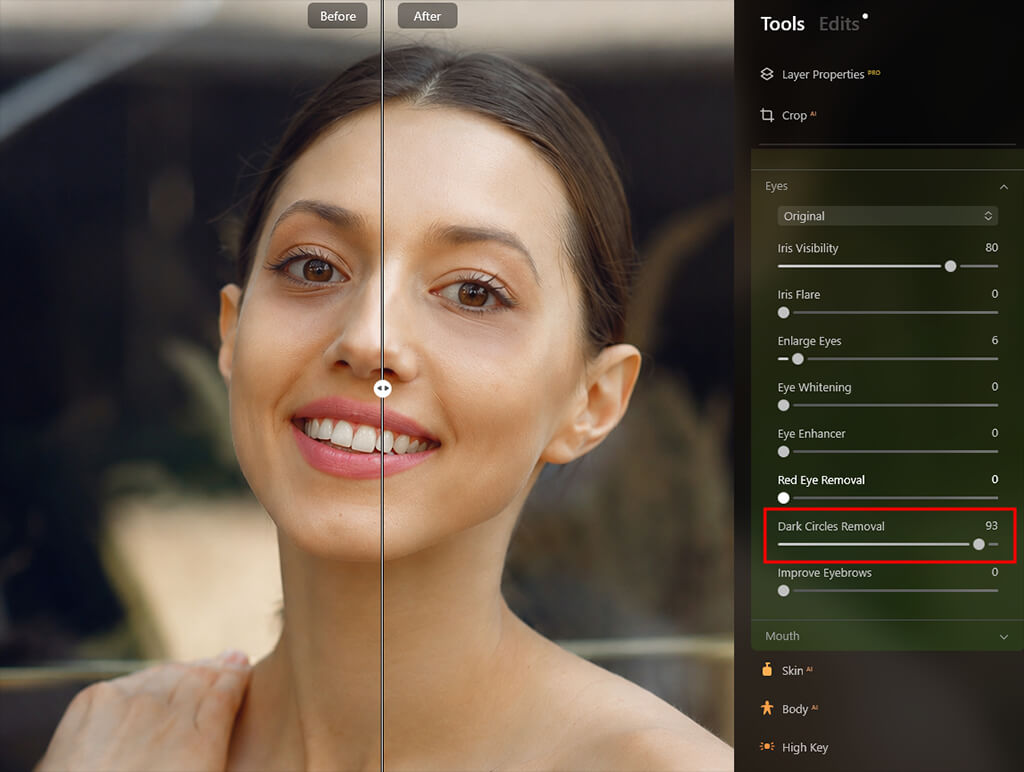This screenshot has height=772, width=1024.
Task: Click the Red Eye Removal slider handle
Action: click(x=784, y=498)
